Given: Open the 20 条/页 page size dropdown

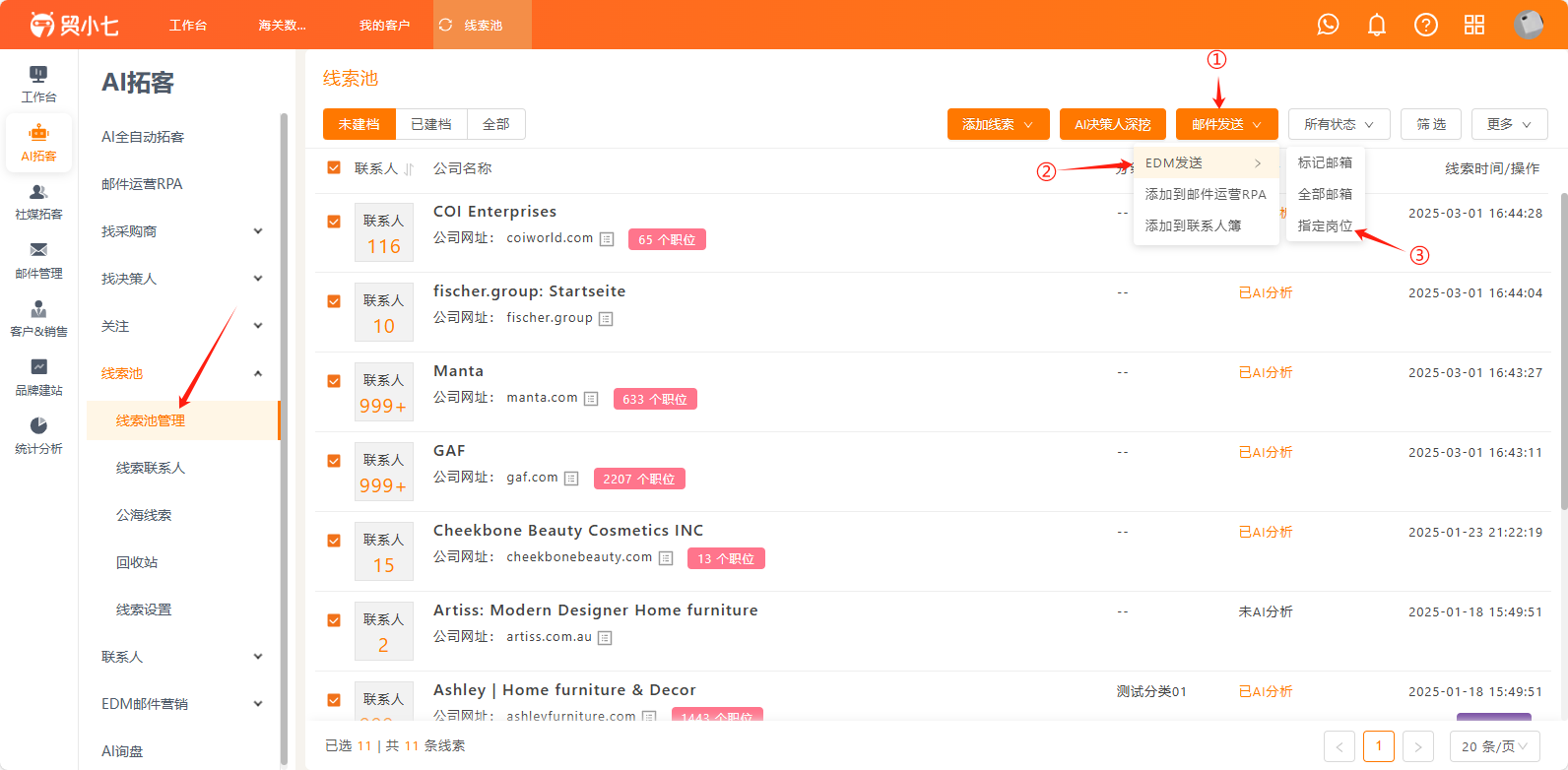Looking at the screenshot, I should pyautogui.click(x=1495, y=746).
